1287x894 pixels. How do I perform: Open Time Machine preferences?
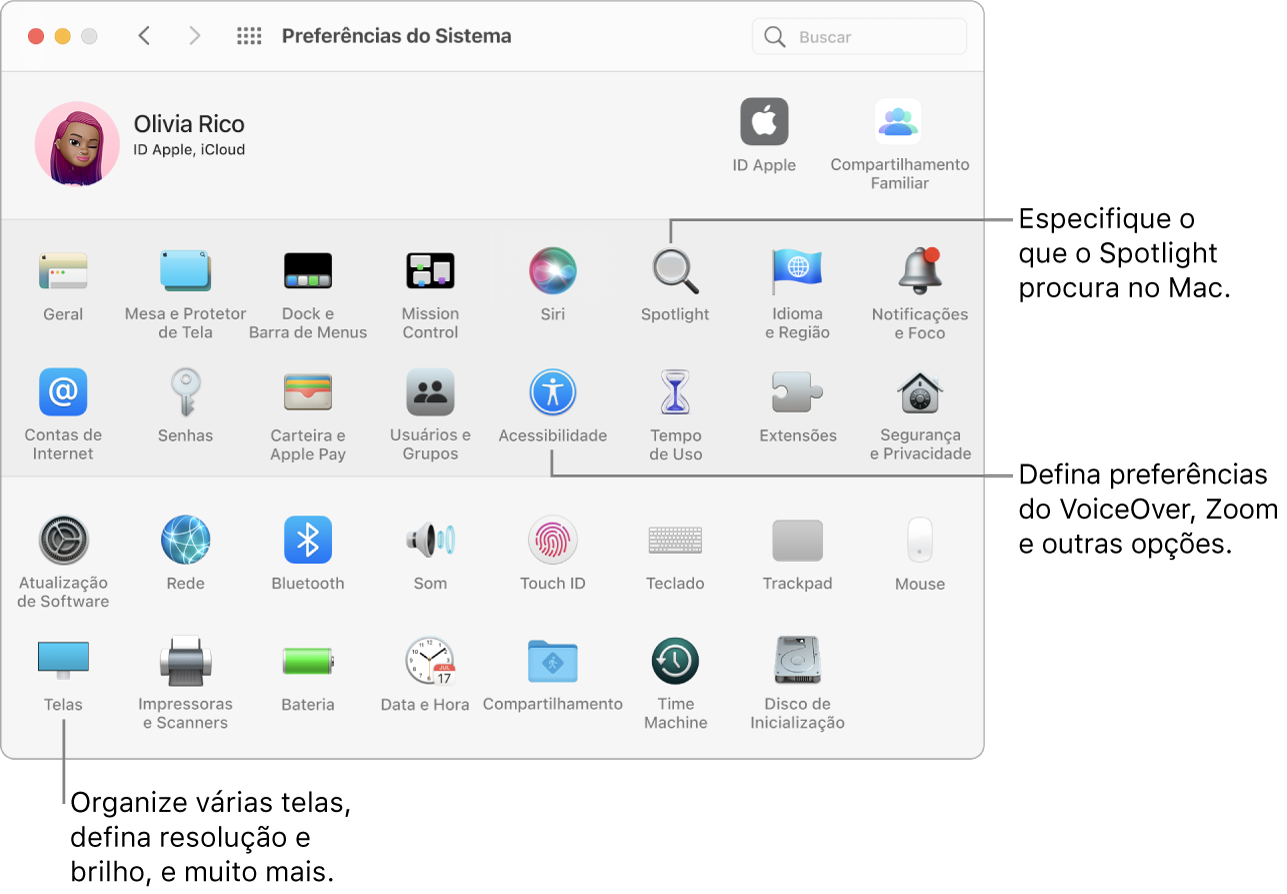[675, 660]
